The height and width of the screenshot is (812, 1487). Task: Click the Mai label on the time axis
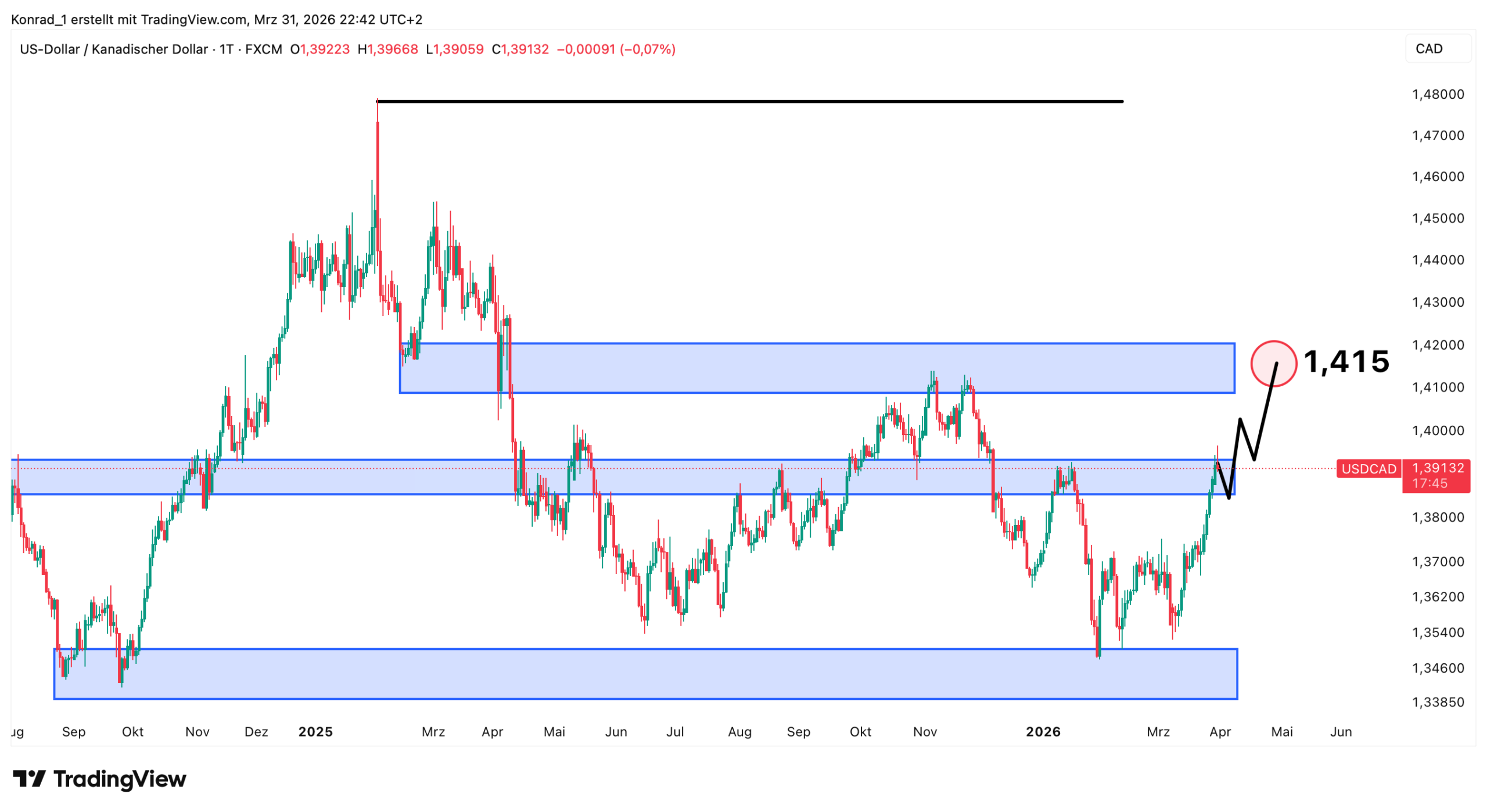coord(1281,732)
